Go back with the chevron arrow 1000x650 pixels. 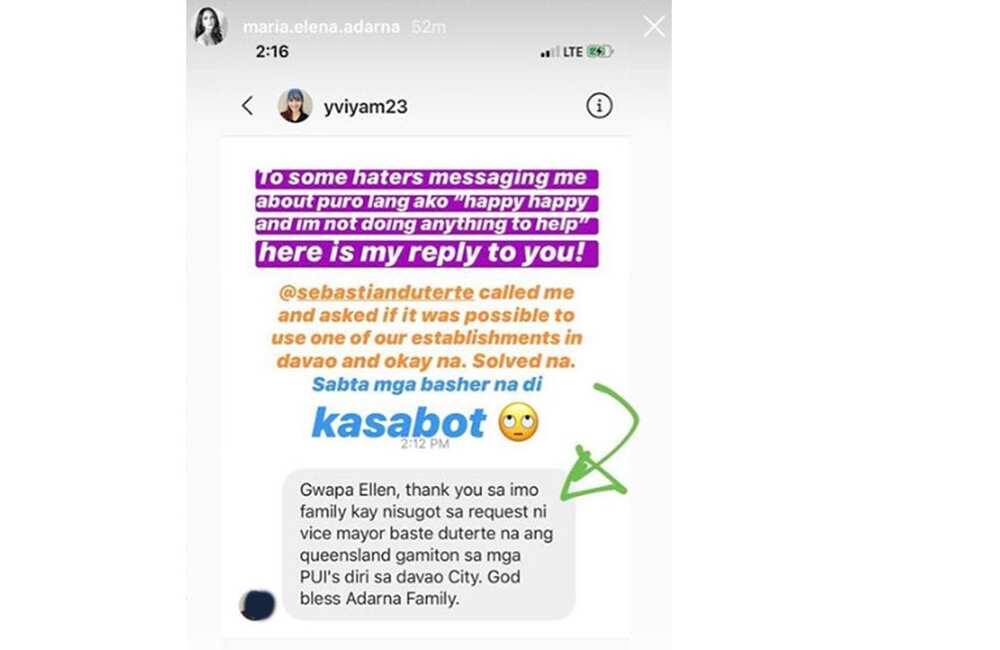coord(247,105)
